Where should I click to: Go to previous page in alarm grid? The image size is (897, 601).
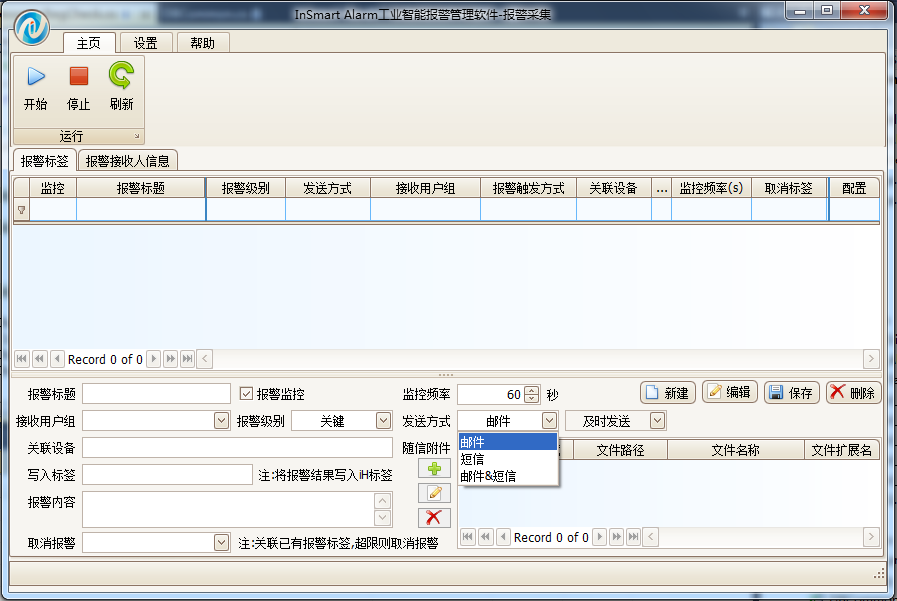pos(39,359)
